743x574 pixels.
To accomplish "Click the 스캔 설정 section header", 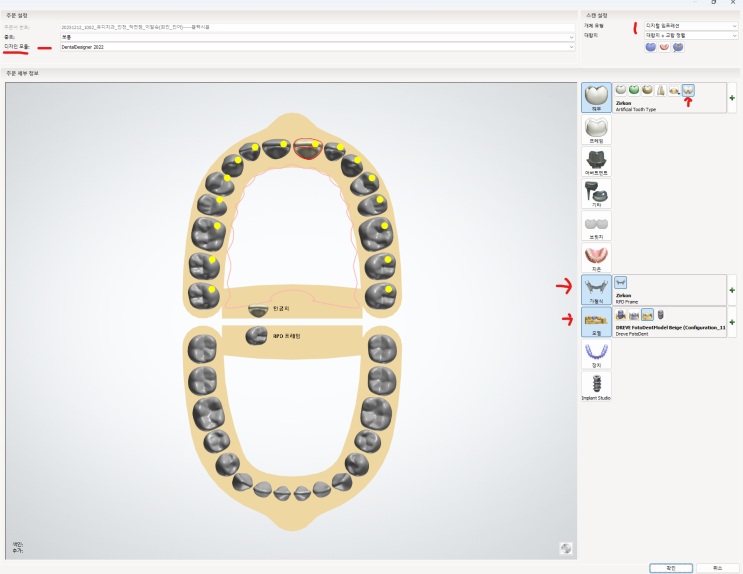I will (x=597, y=16).
